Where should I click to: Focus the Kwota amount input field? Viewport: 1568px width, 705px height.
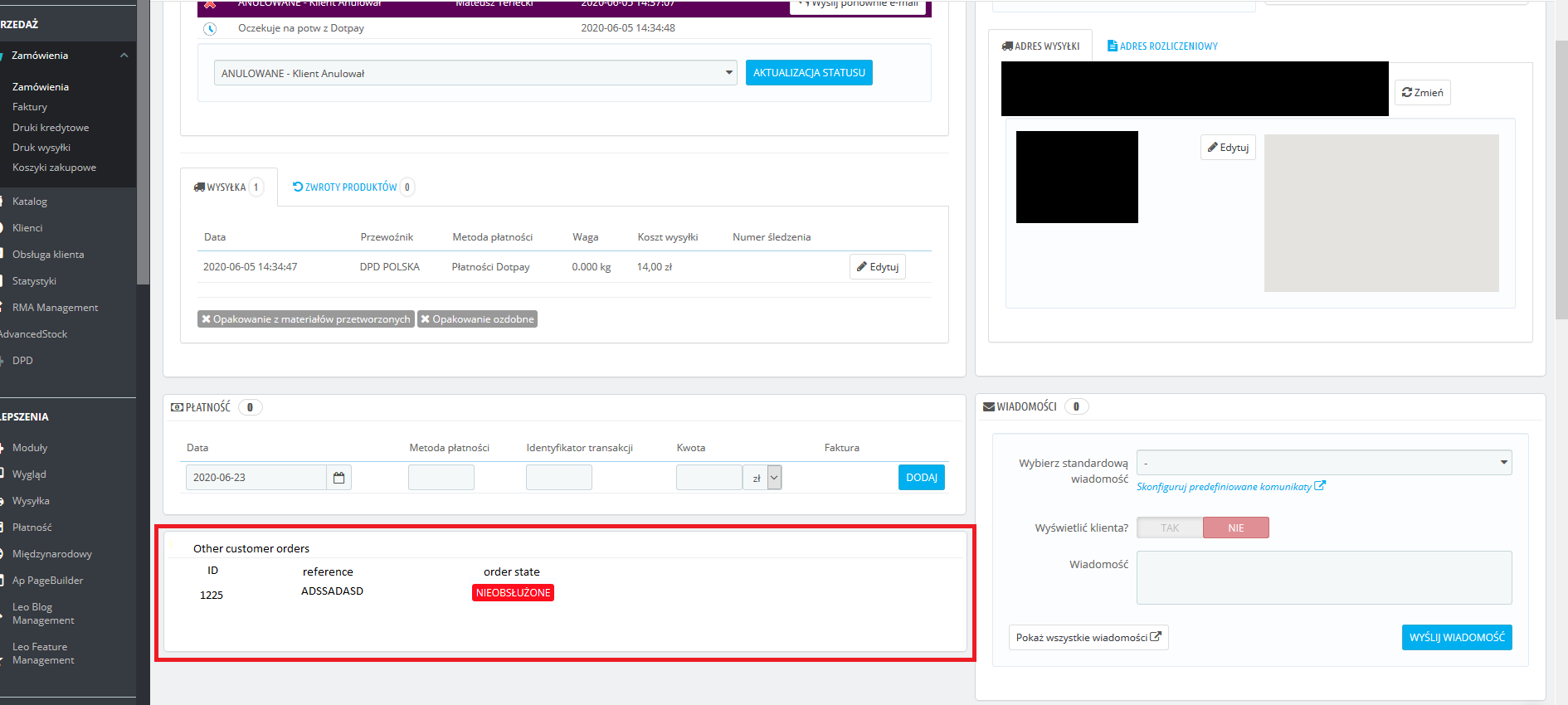tap(709, 478)
